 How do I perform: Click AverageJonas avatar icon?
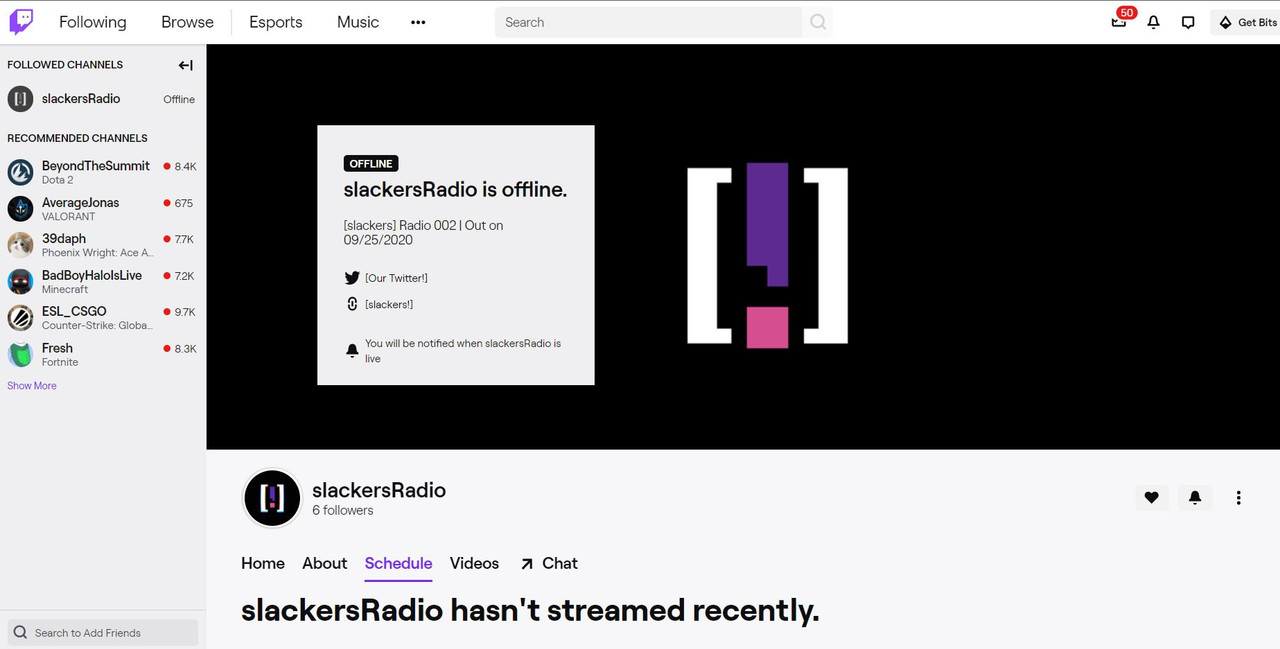pos(21,209)
